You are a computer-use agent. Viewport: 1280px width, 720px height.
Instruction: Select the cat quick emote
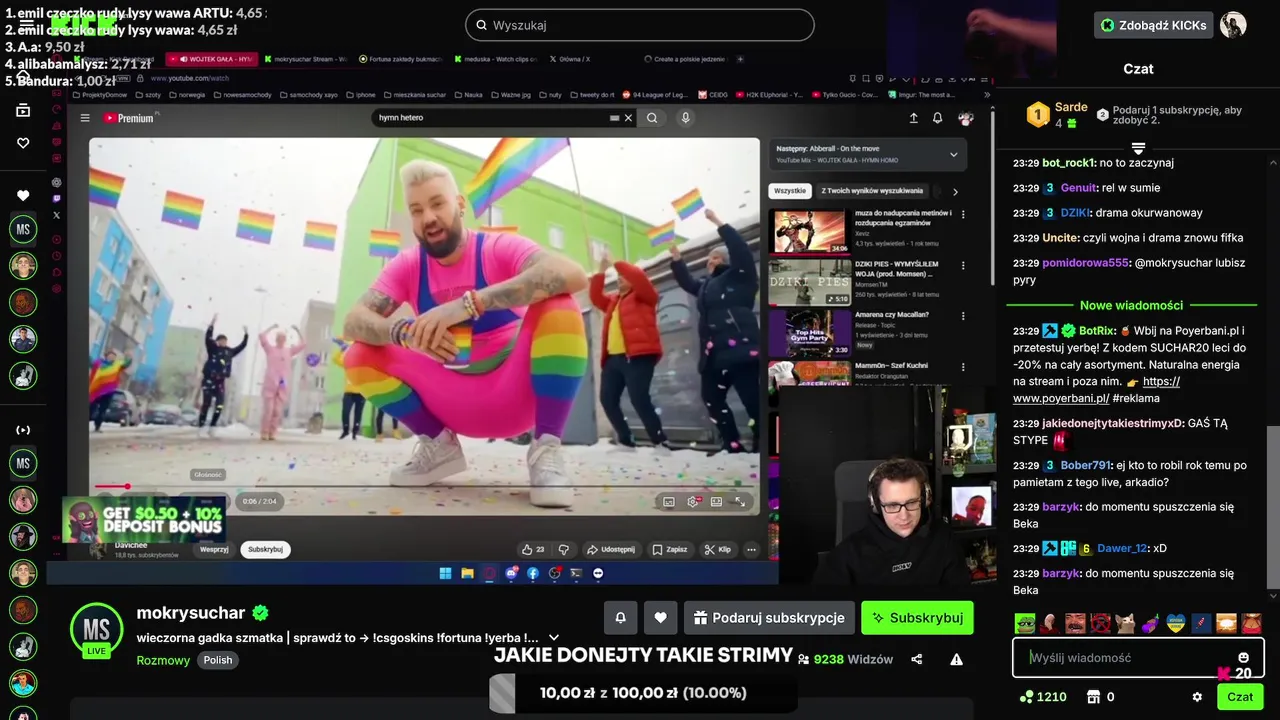coord(1125,624)
